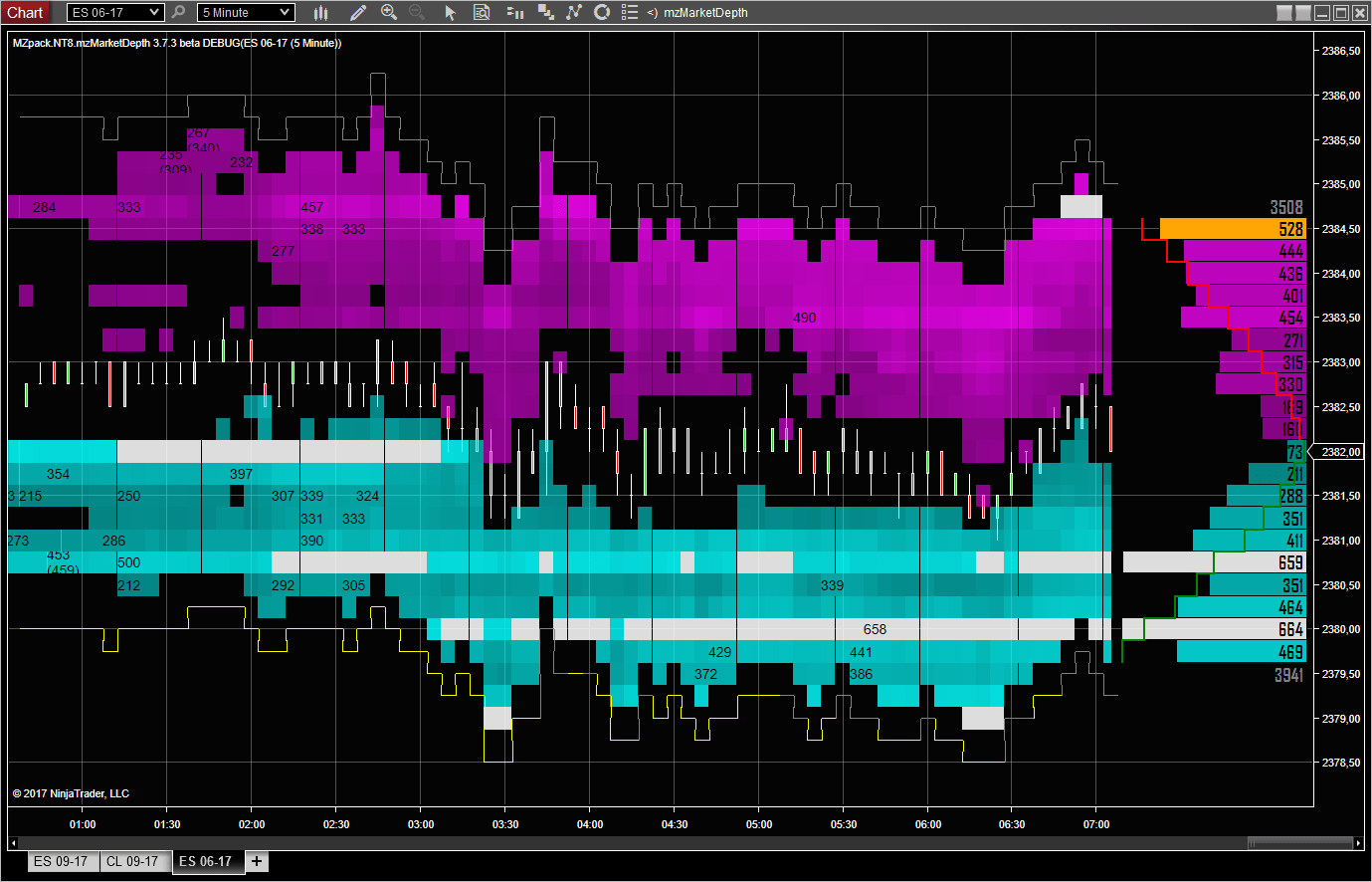Screen dimensions: 1372x882
Task: Click the 664 bid depth value
Action: pyautogui.click(x=1290, y=629)
